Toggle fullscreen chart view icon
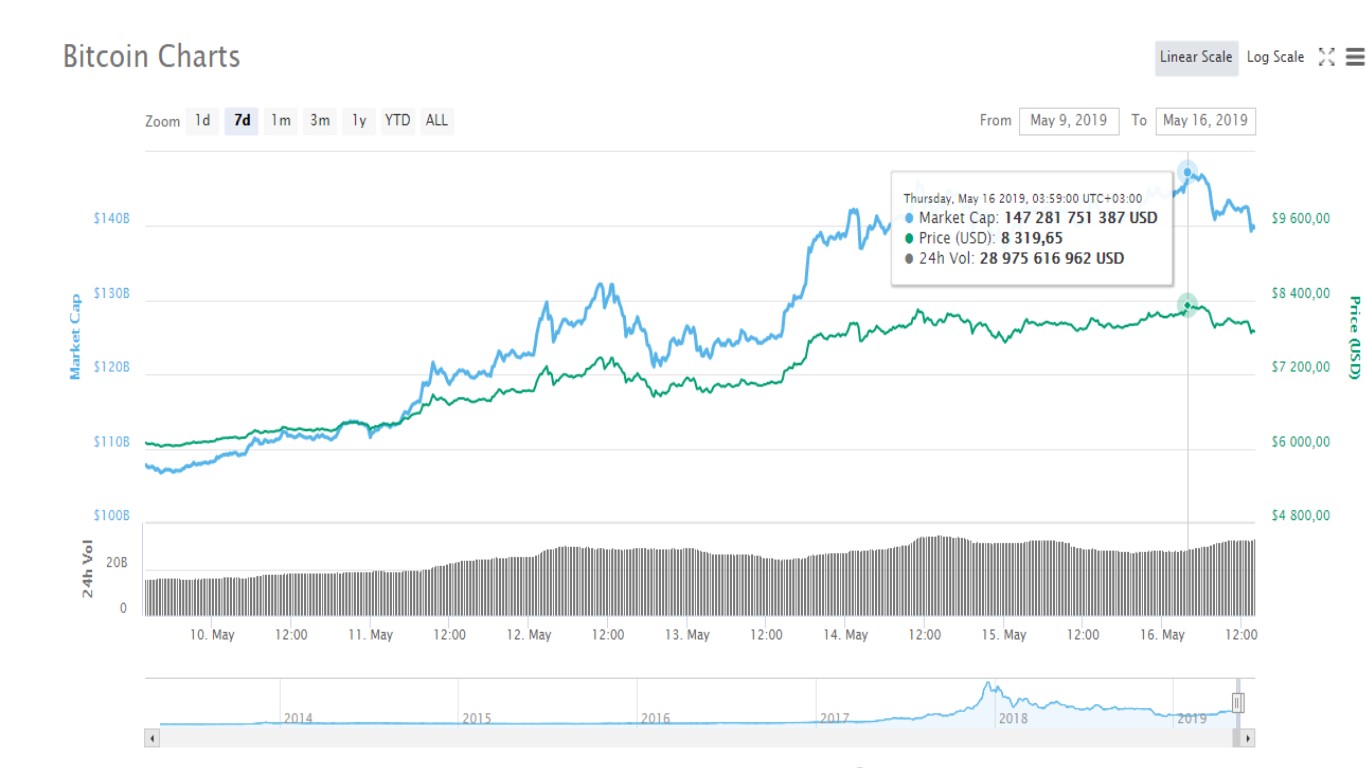Screen dimensions: 1366x768 (x=1327, y=57)
